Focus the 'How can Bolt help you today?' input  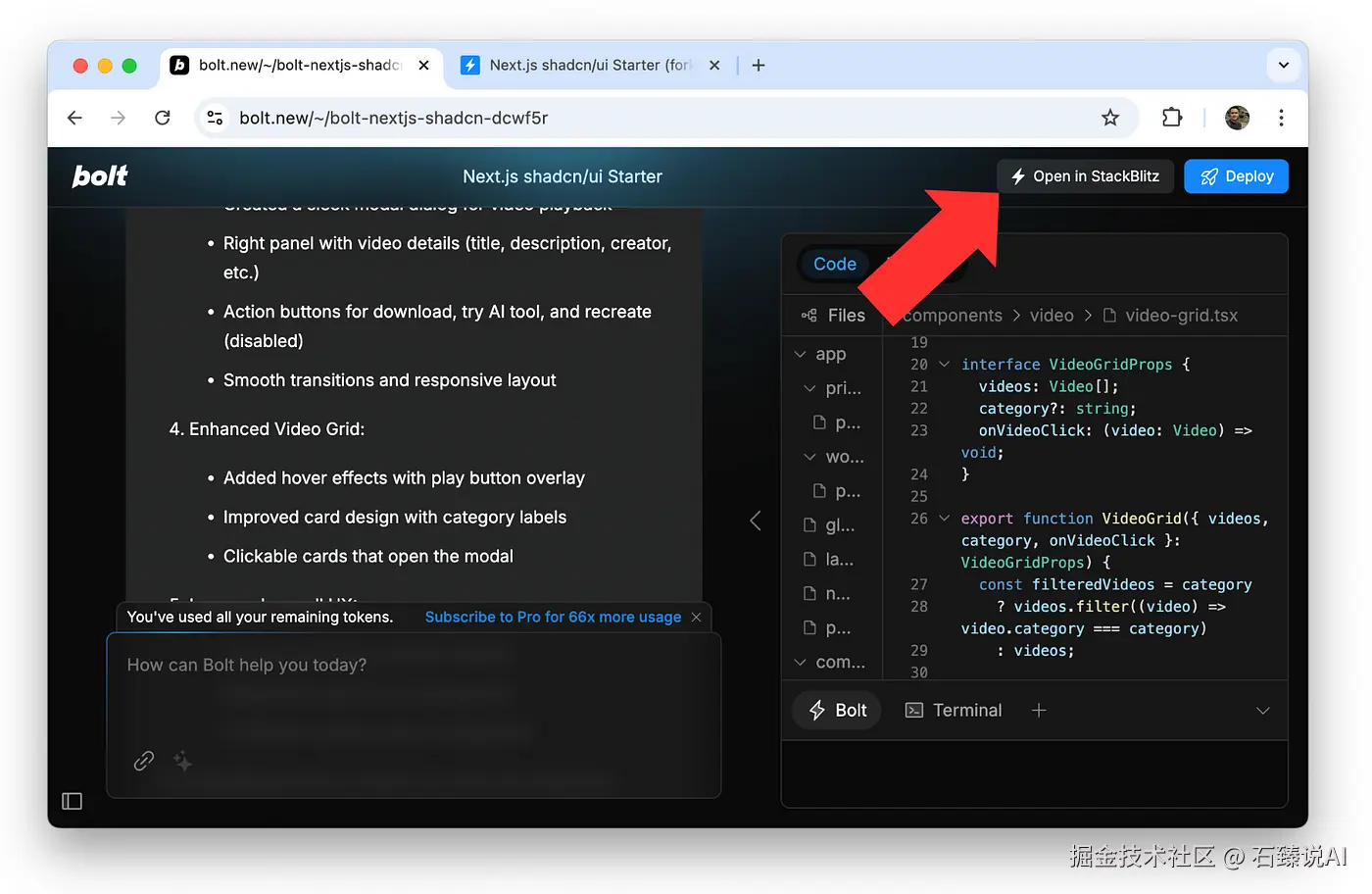414,715
